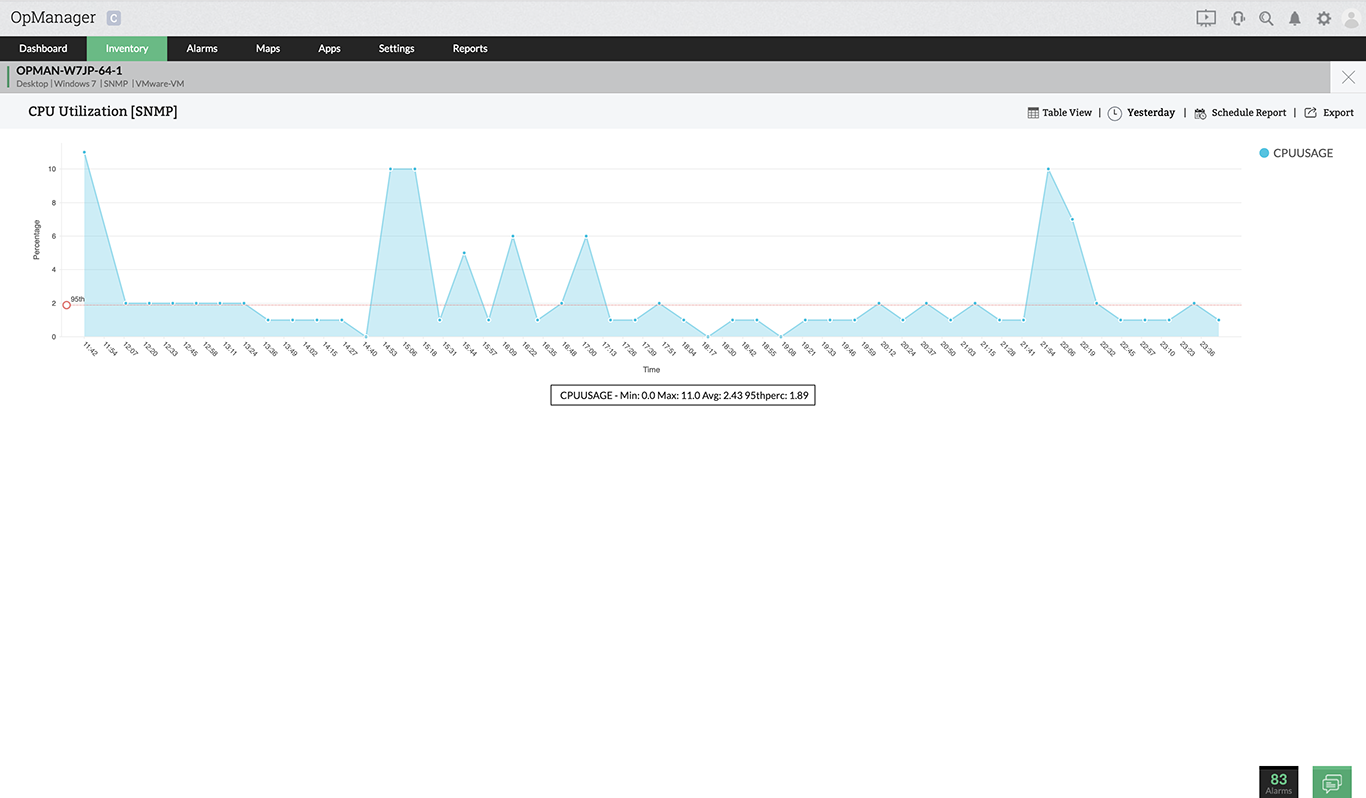Screen dimensions: 1366x798
Task: Go to the Dashboard tab
Action: click(43, 48)
